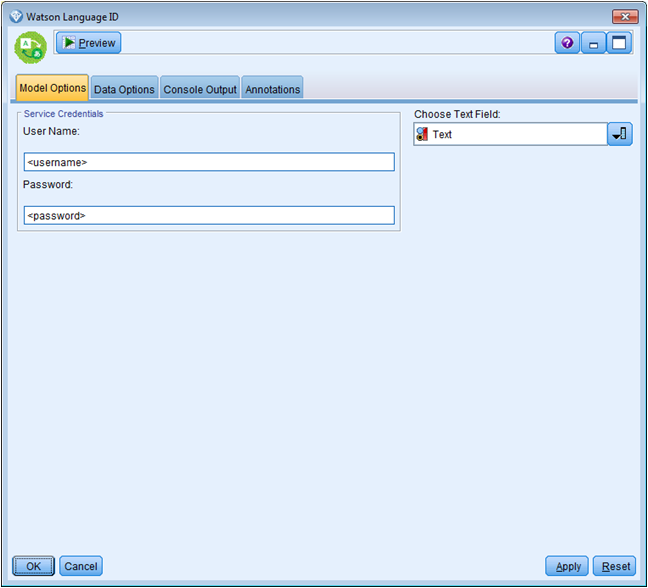Click the title bar diamond icon

click(16, 17)
